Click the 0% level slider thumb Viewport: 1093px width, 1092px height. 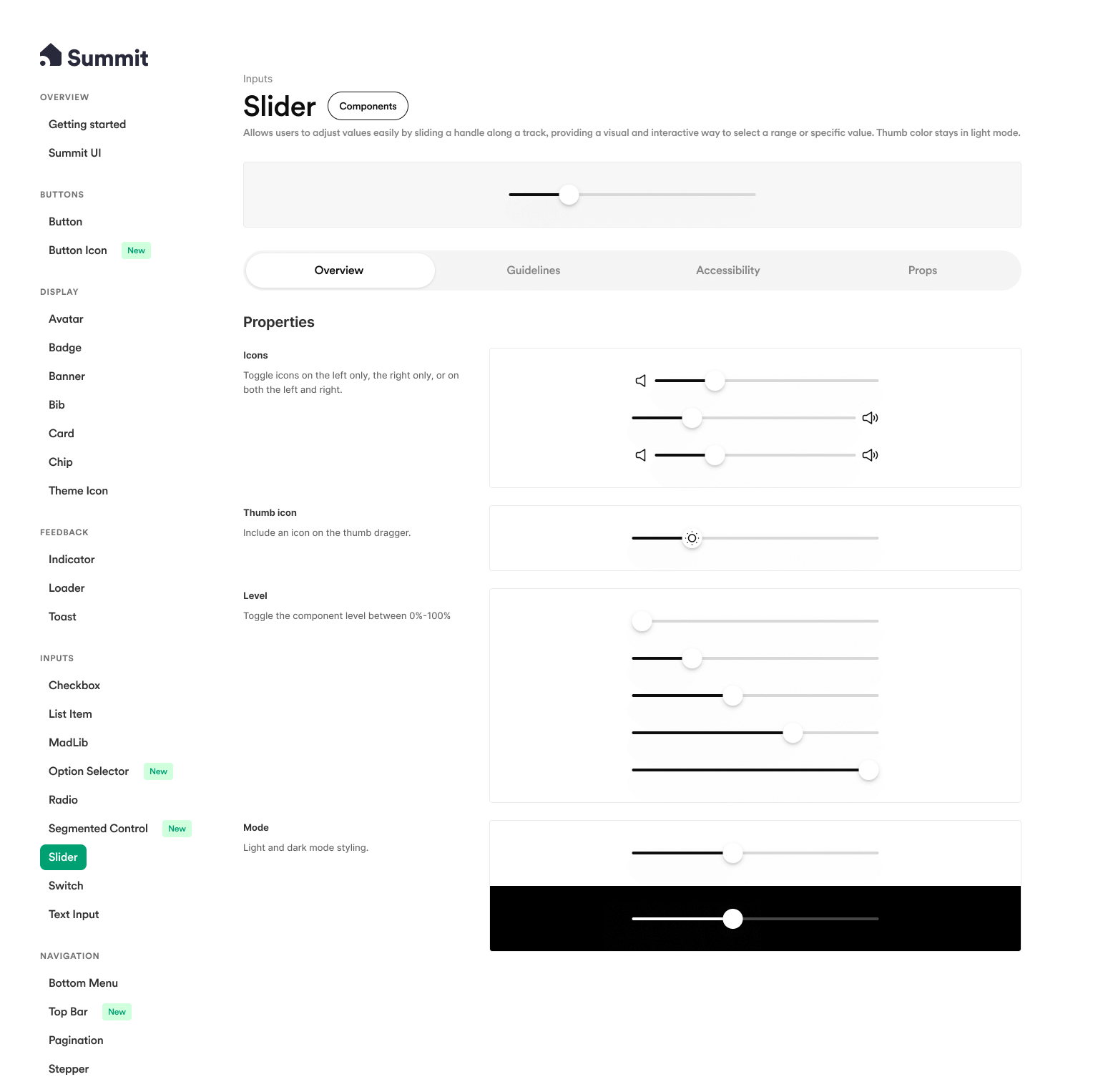(x=642, y=621)
